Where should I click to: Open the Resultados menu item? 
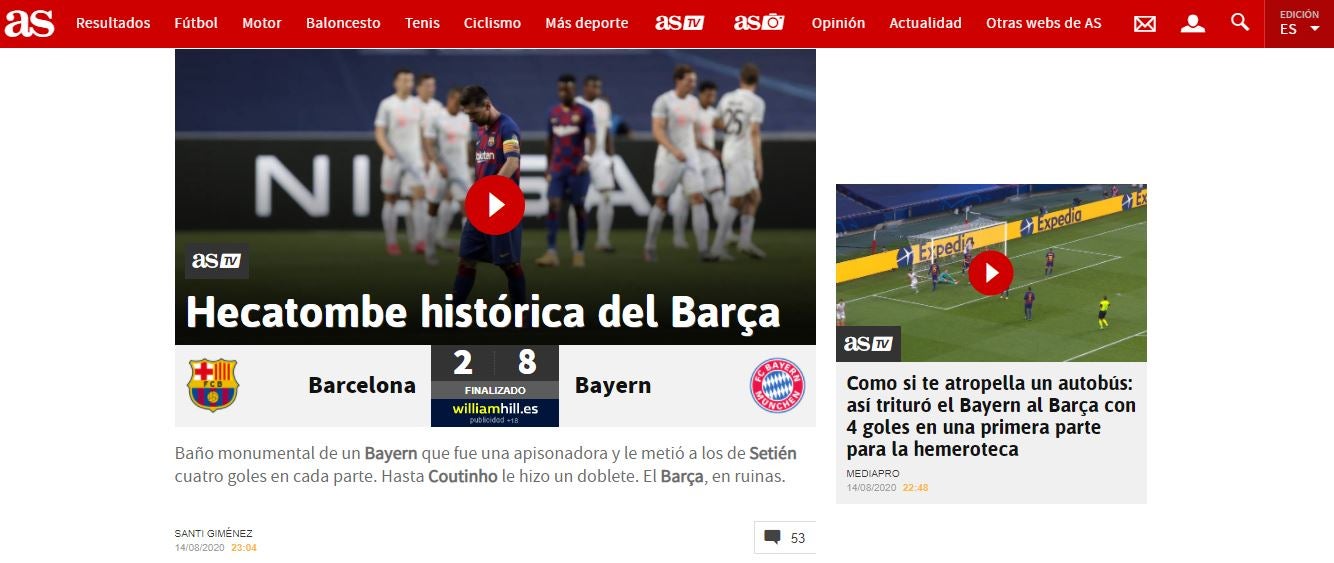113,23
